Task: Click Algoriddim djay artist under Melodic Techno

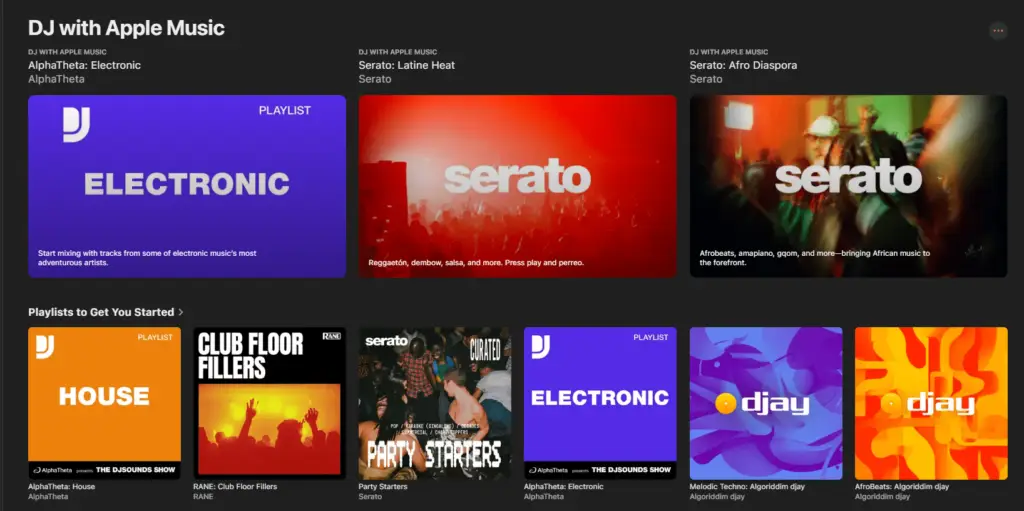Action: coord(716,497)
